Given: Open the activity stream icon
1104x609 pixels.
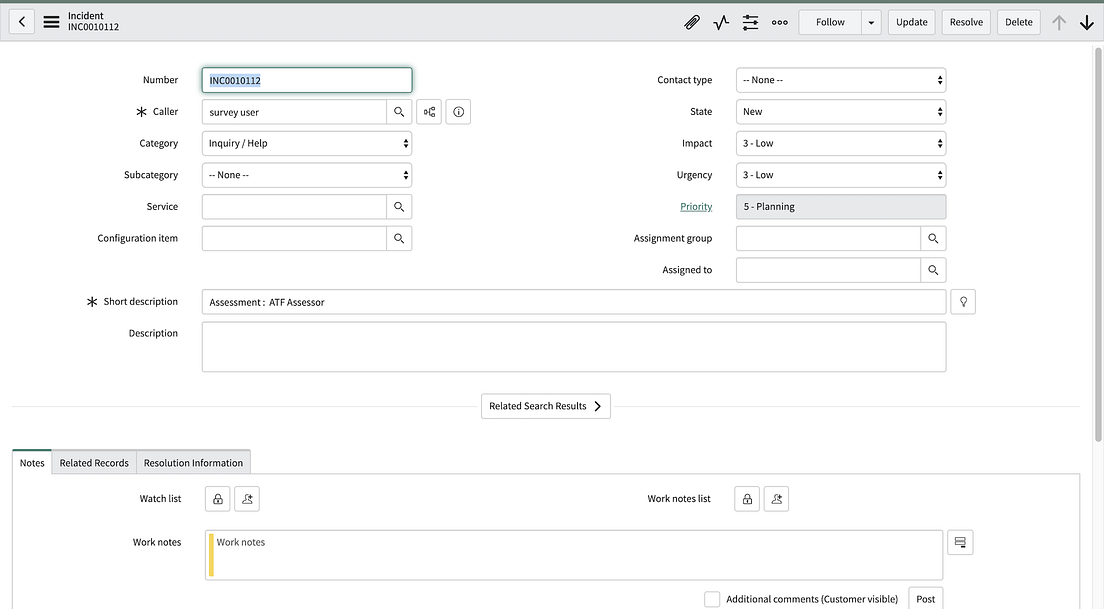Looking at the screenshot, I should pos(721,21).
